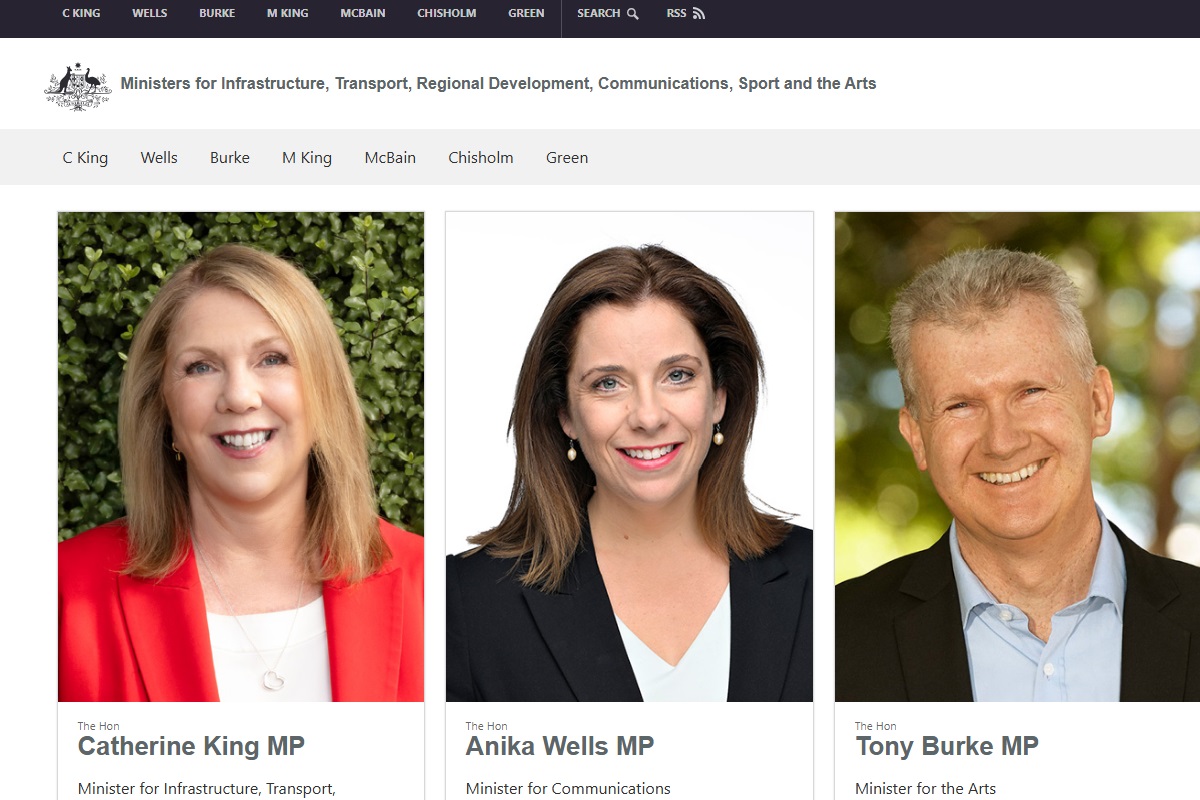Select MCBAIN in the top menu bar
Viewport: 1200px width, 800px height.
(362, 13)
